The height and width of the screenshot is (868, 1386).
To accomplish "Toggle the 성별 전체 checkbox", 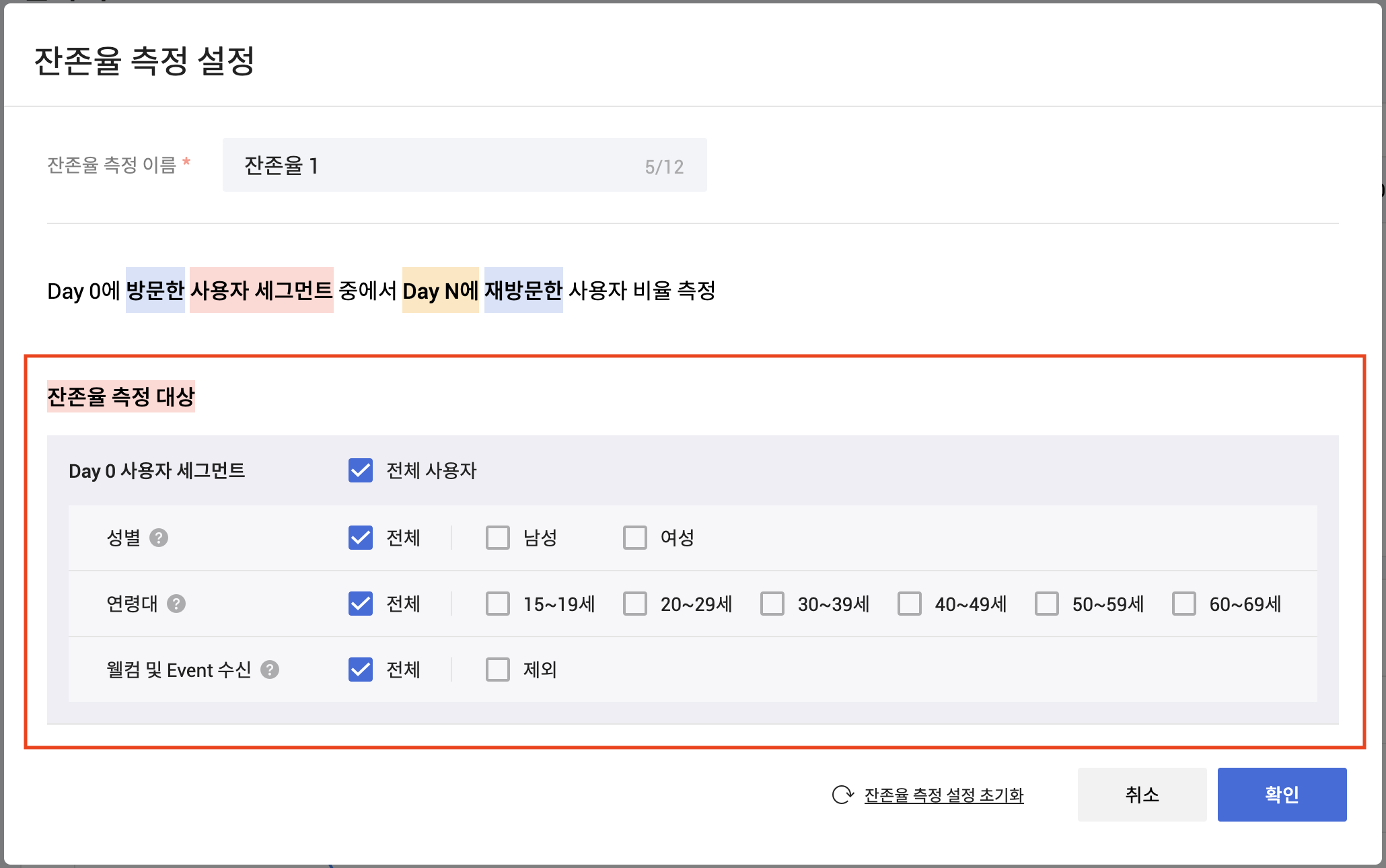I will [361, 538].
